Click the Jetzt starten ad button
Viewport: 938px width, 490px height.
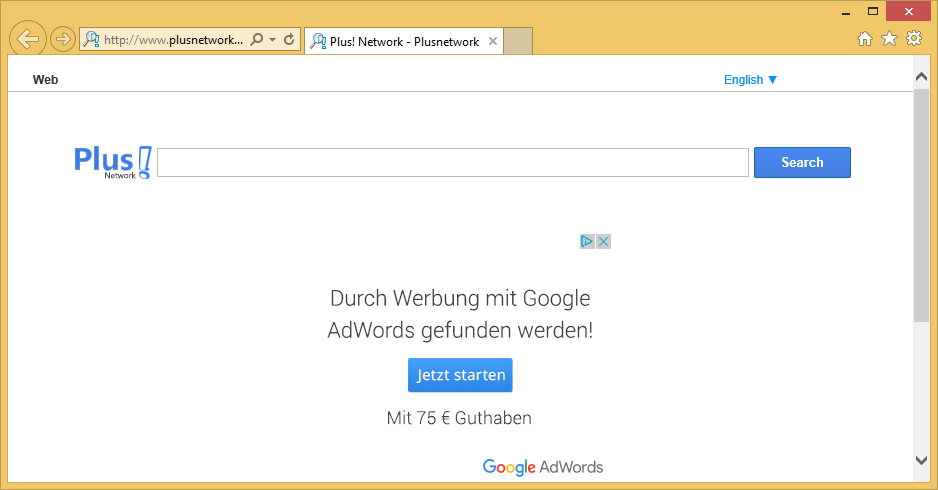point(460,375)
